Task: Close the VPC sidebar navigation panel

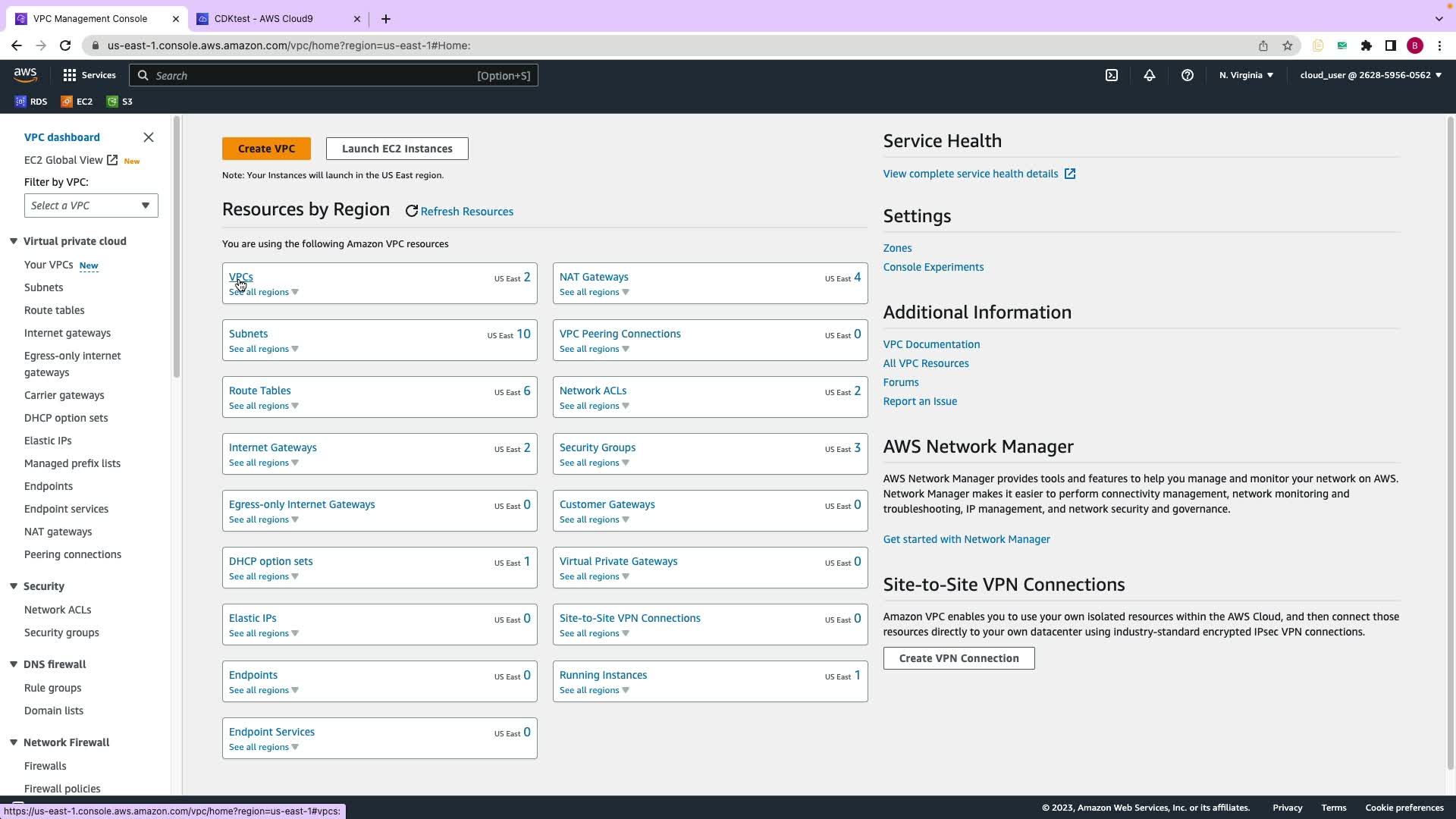Action: pyautogui.click(x=149, y=137)
